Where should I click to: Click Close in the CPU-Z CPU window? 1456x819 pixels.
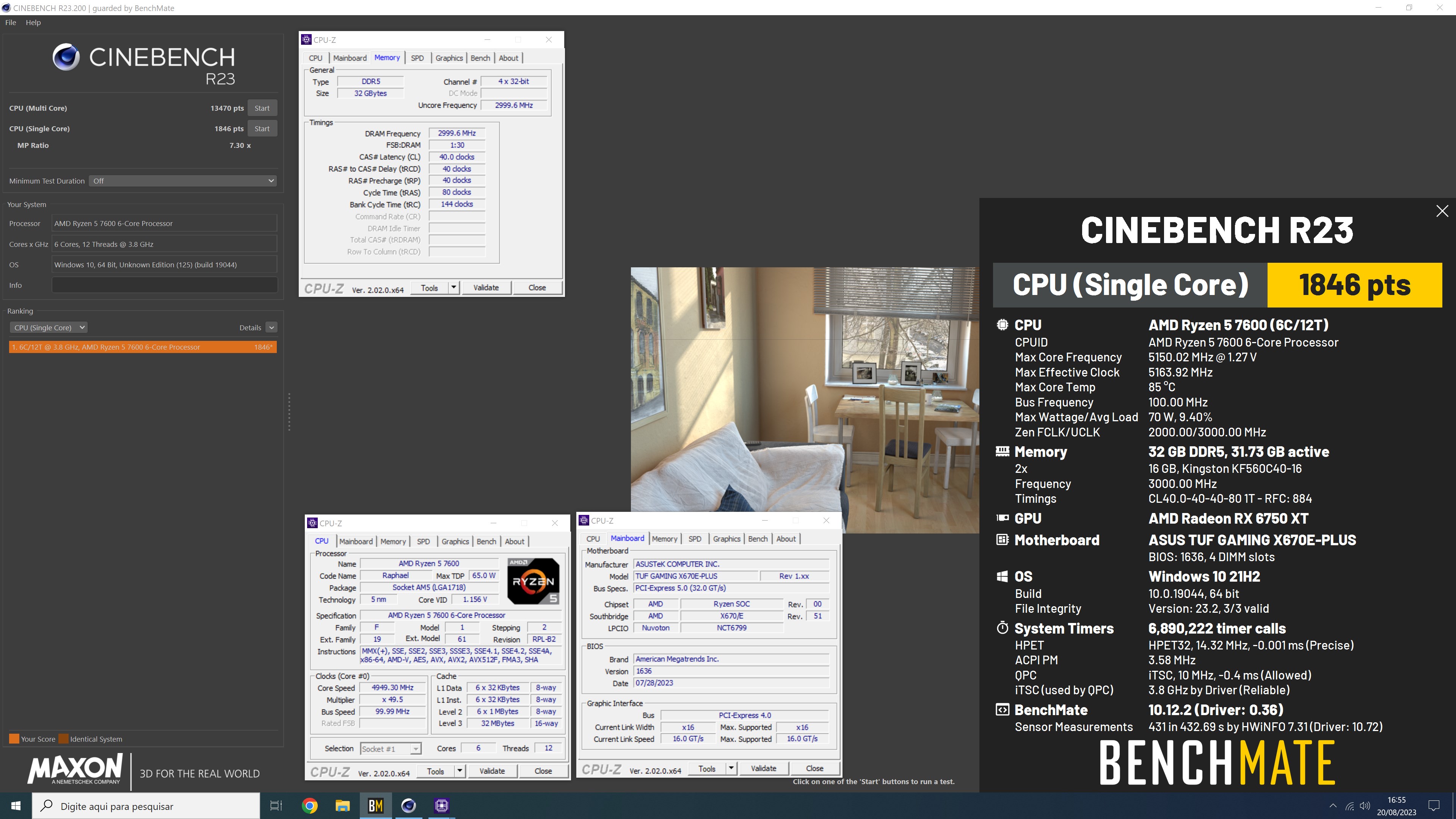543,771
